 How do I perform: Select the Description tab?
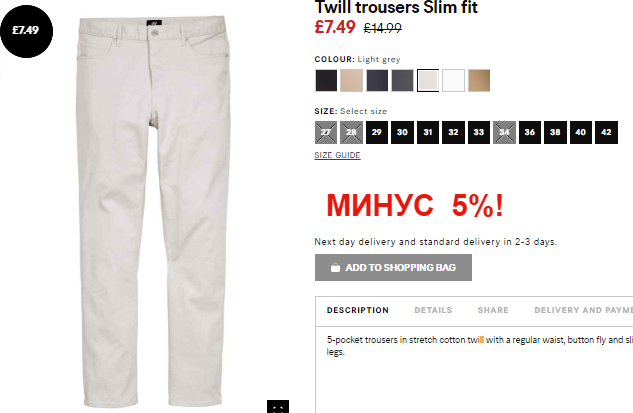pos(358,310)
